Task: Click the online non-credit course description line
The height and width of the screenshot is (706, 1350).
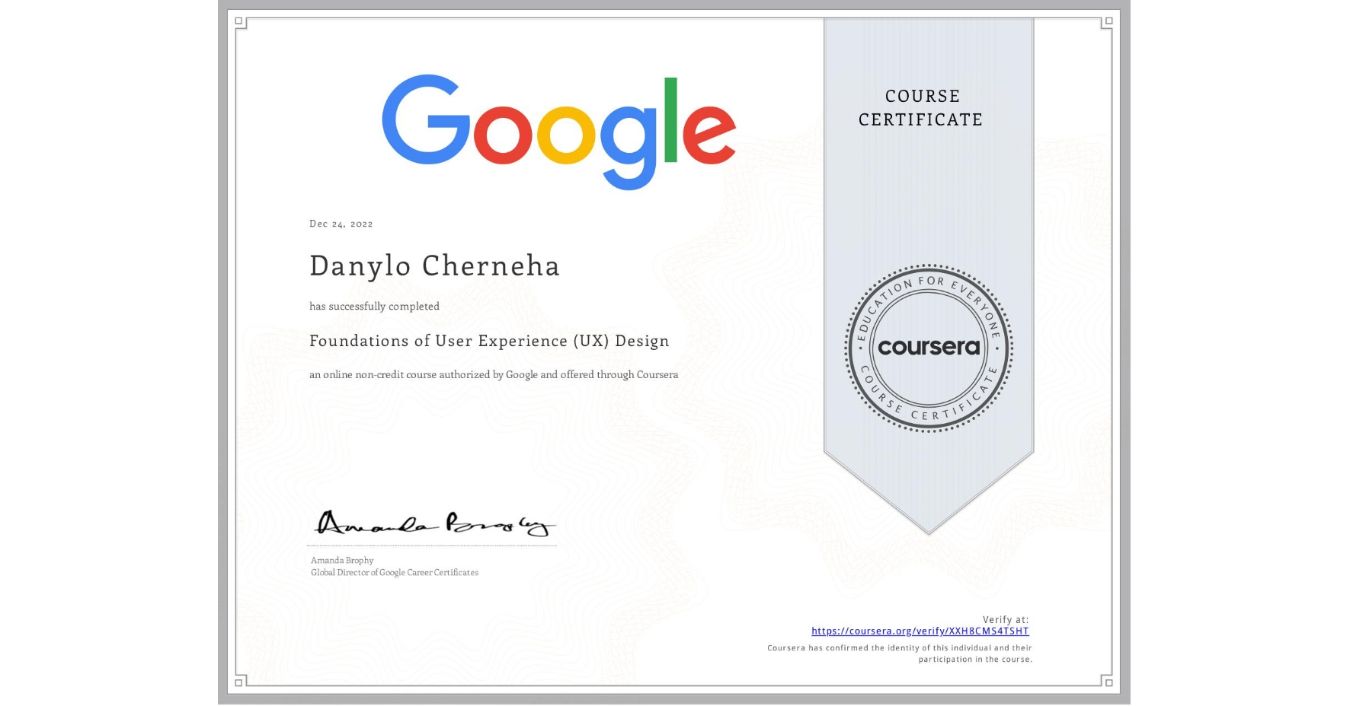Action: click(x=494, y=375)
